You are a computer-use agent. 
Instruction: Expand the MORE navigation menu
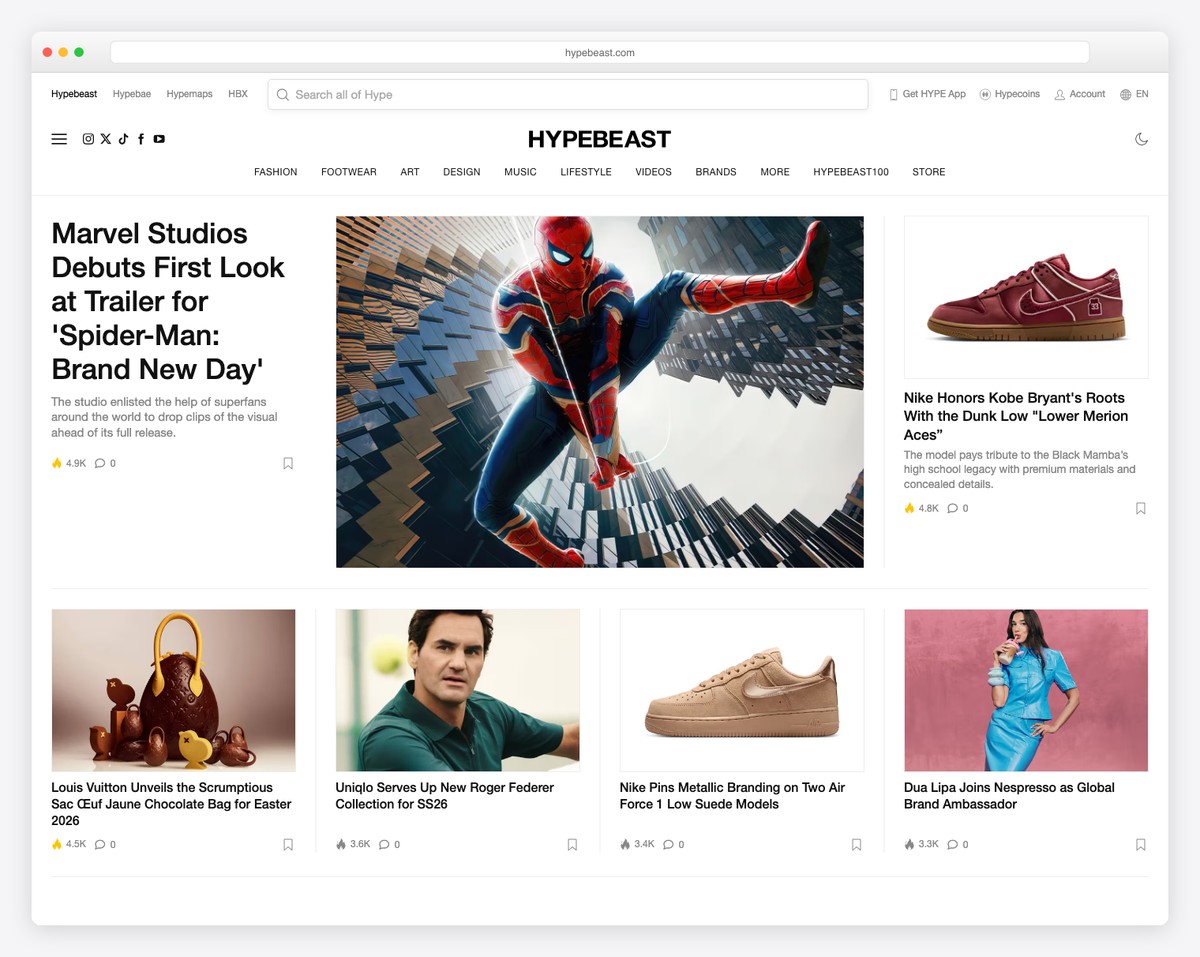[774, 172]
